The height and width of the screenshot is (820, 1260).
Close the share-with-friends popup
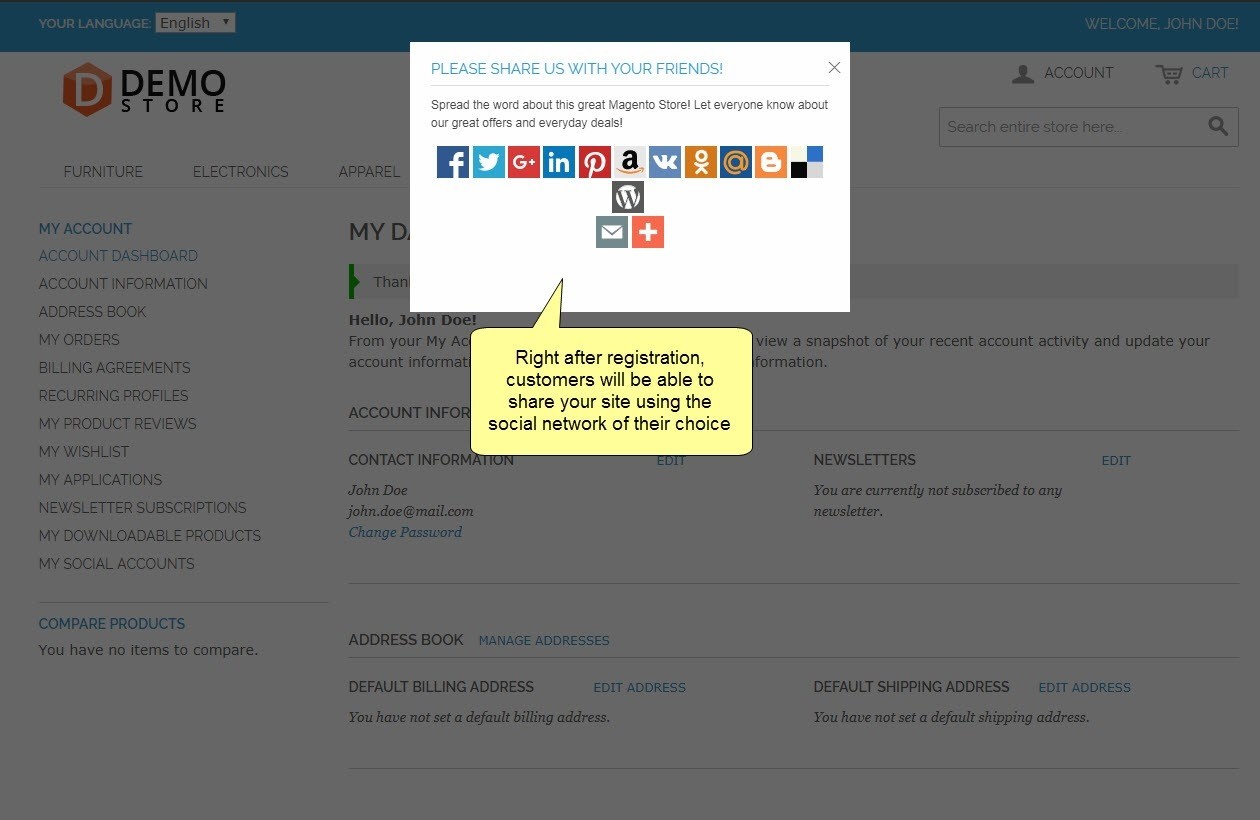coord(834,68)
